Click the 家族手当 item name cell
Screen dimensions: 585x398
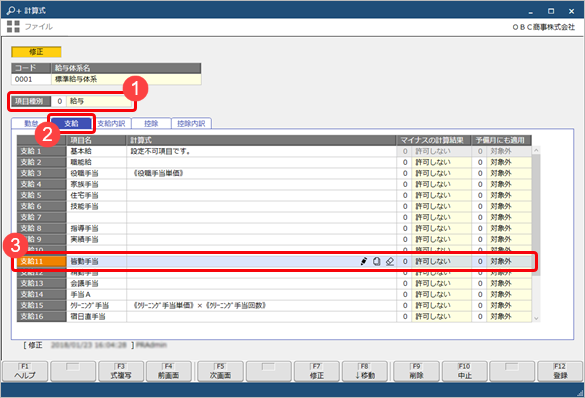tap(96, 184)
